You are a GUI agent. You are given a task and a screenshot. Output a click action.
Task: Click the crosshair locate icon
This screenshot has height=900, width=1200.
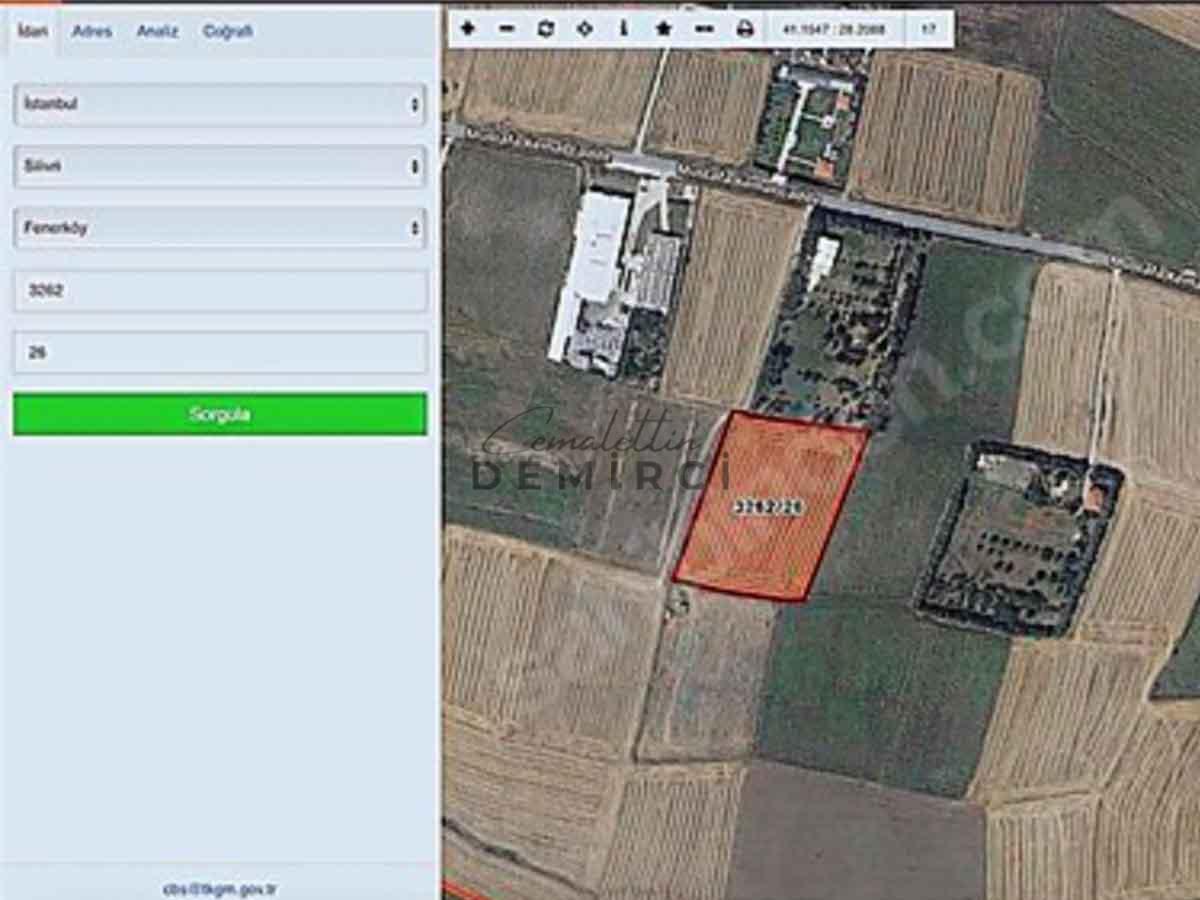(585, 29)
